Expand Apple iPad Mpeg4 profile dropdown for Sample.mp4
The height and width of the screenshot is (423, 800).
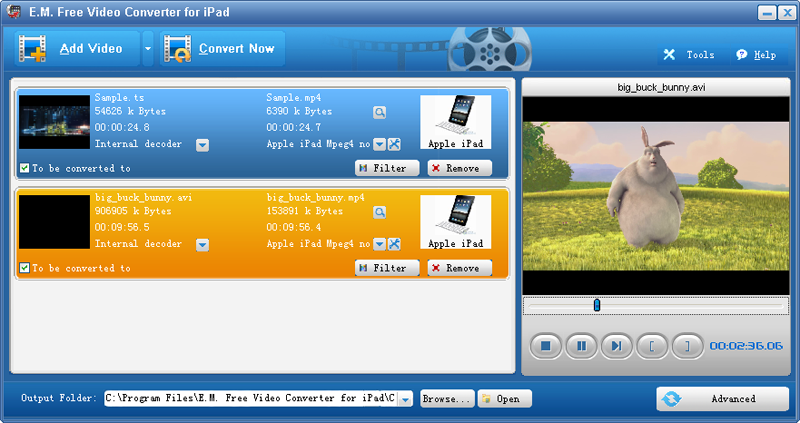point(379,144)
